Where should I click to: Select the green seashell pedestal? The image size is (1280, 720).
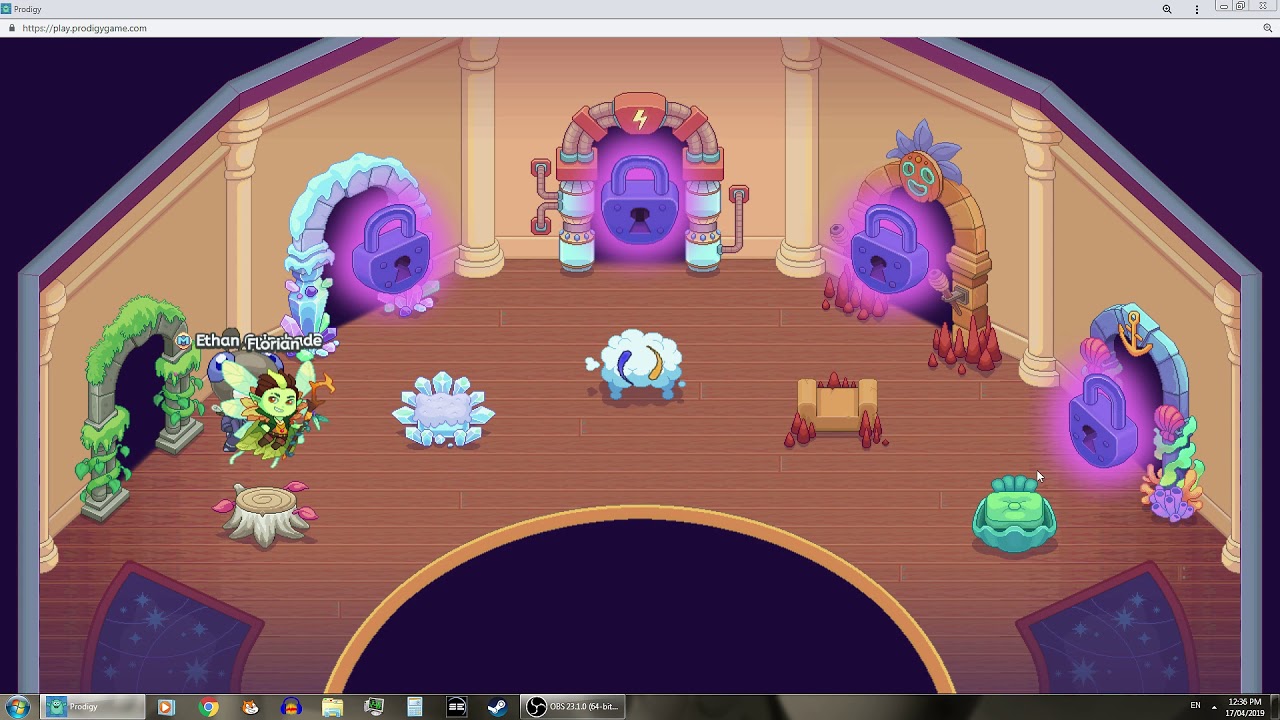(1014, 515)
